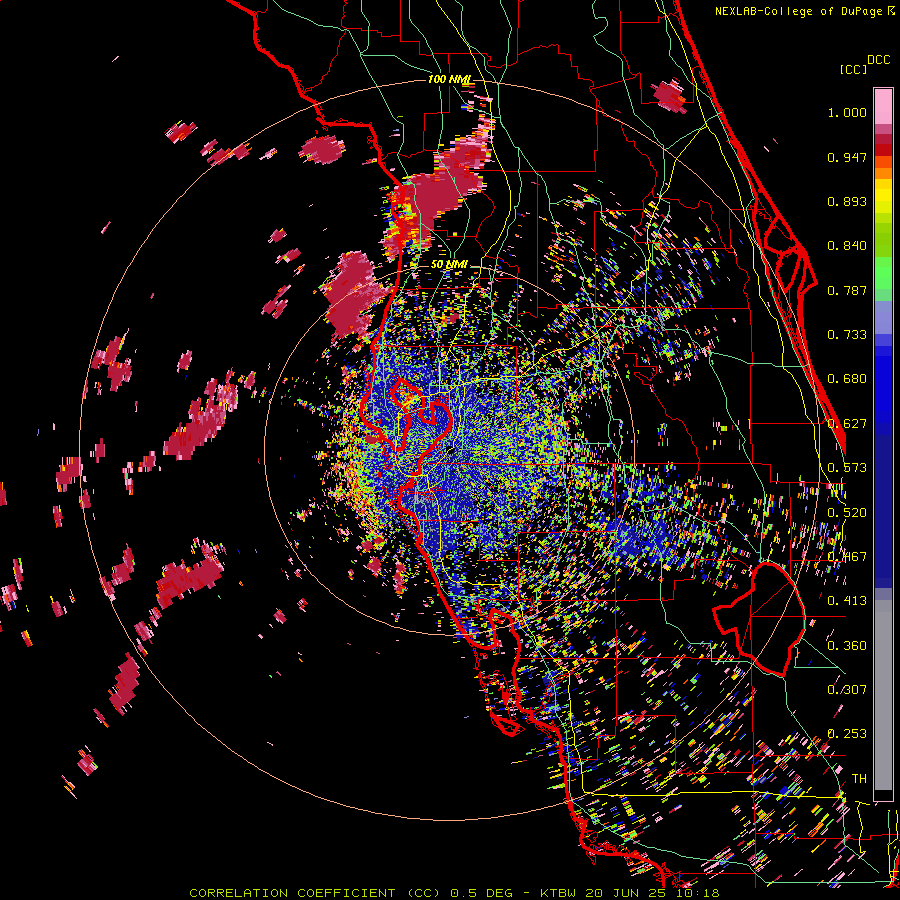Pick the black TH segment at the color bar bottom
This screenshot has width=900, height=900.
(x=883, y=795)
